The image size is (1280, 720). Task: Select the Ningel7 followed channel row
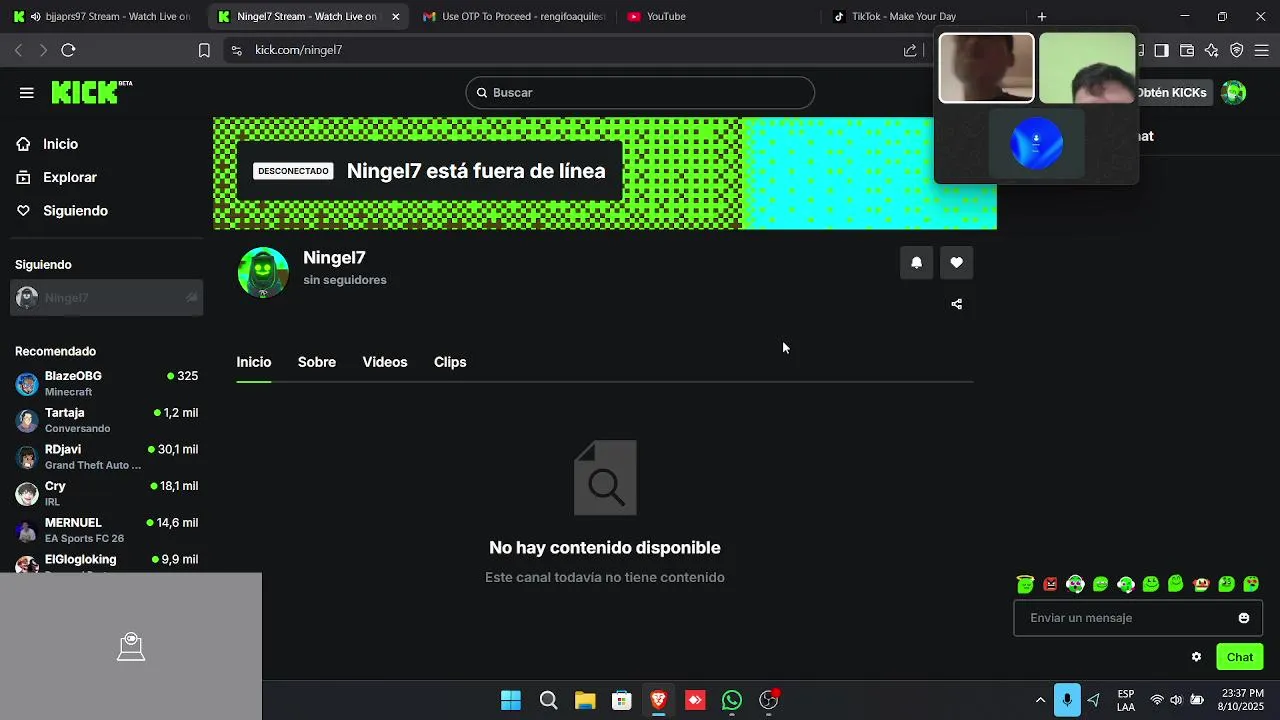[107, 298]
